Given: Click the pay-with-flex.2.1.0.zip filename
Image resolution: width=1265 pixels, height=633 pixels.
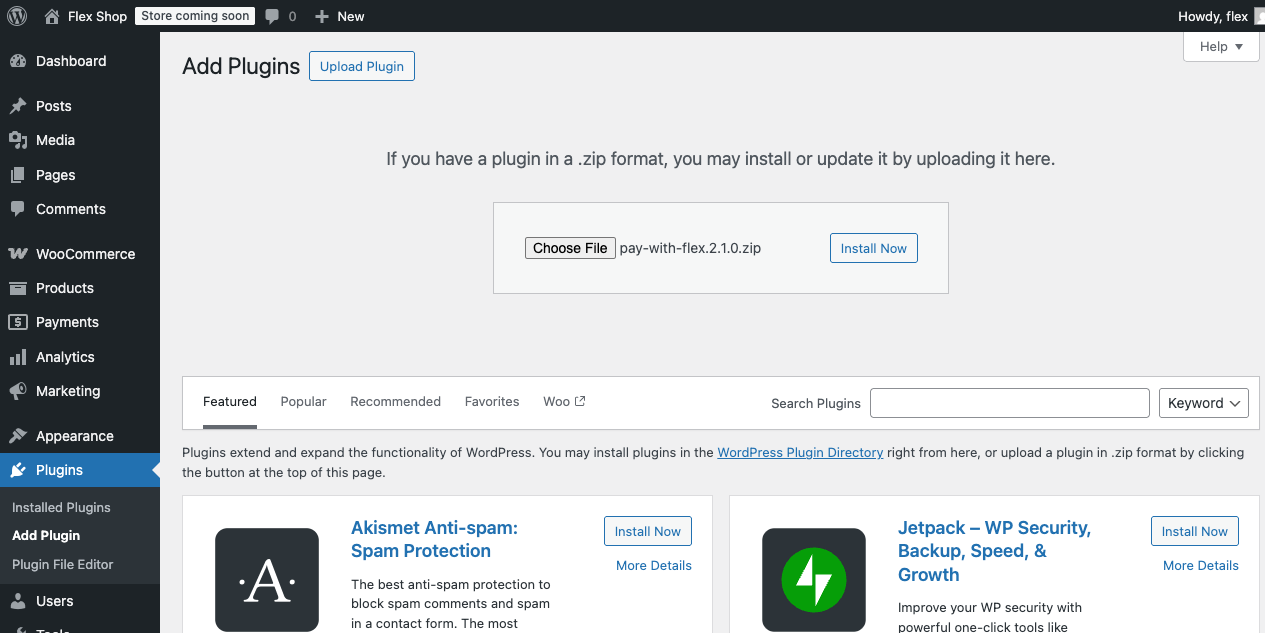Looking at the screenshot, I should tap(690, 248).
